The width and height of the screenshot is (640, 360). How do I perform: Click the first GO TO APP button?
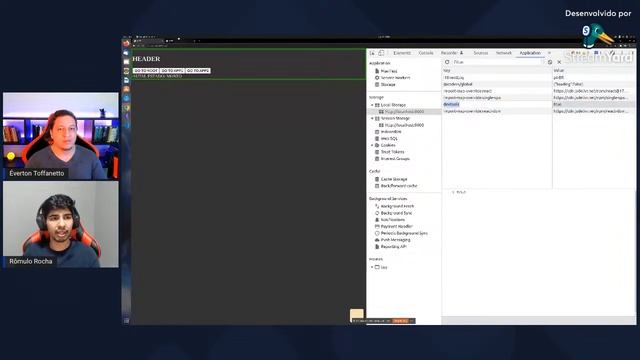pos(172,71)
